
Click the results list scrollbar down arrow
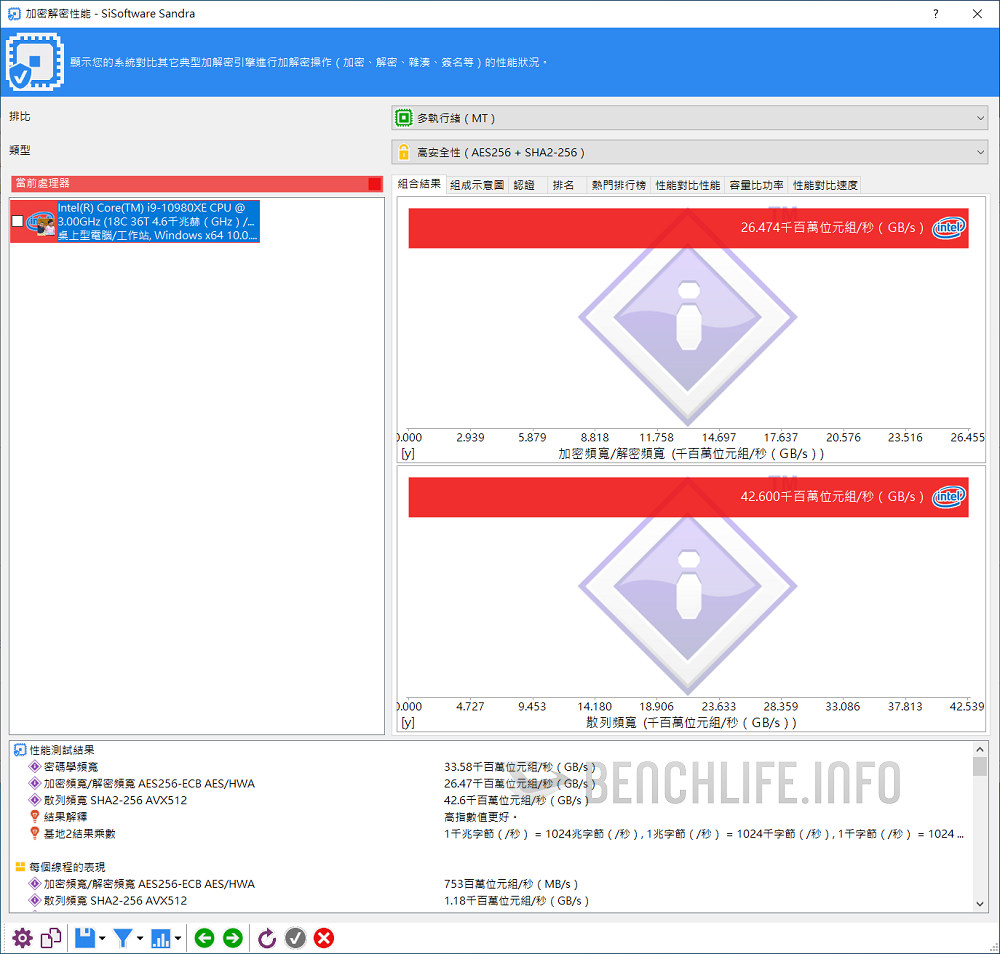[980, 903]
